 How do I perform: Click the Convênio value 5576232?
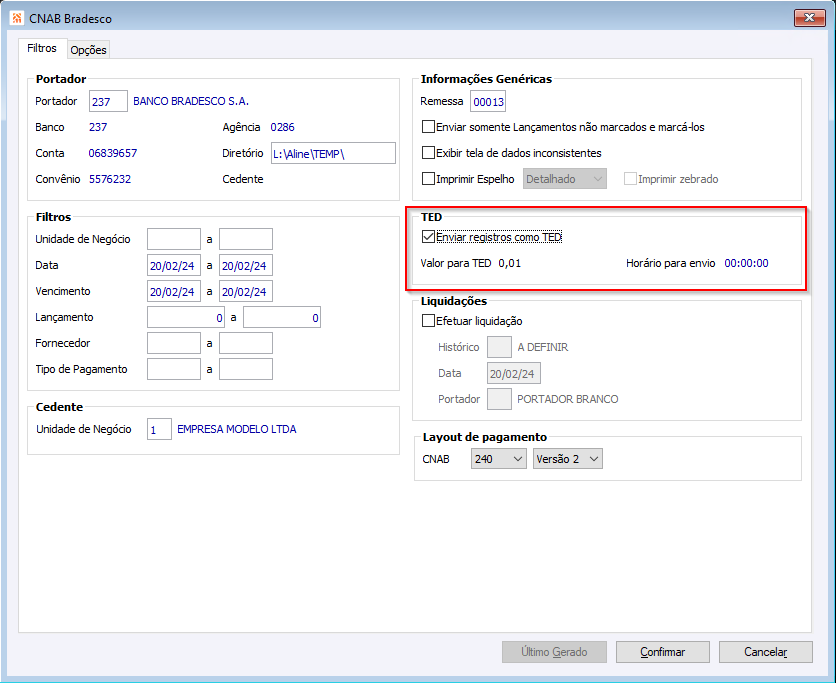point(110,179)
